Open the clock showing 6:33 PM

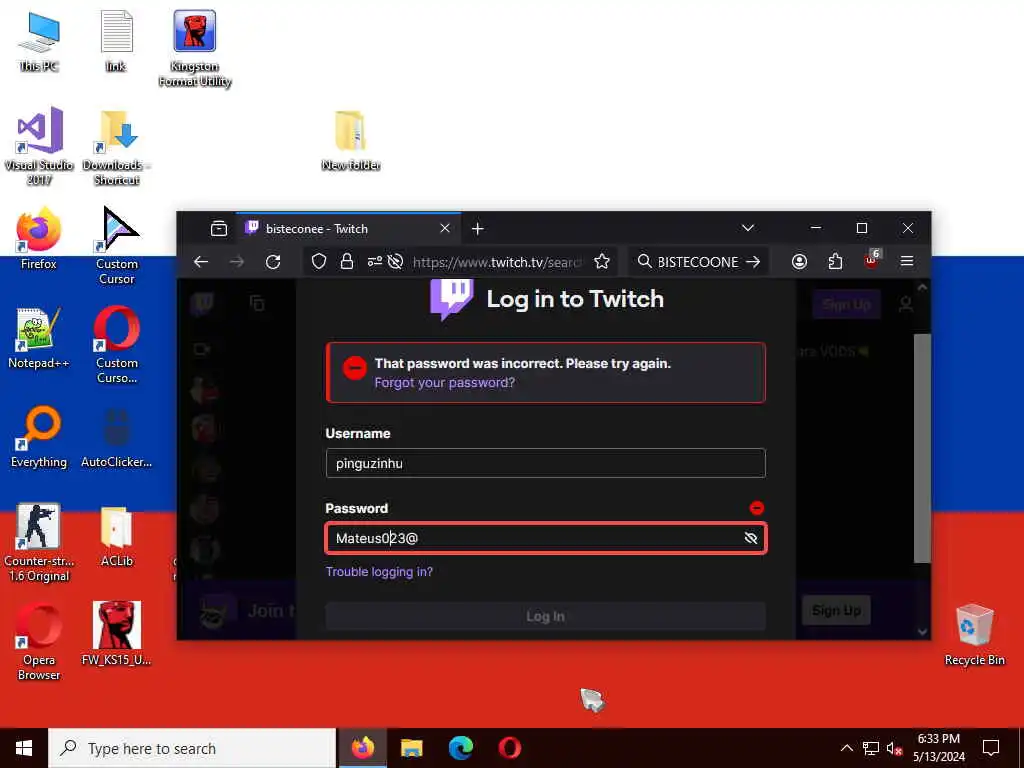pos(938,748)
